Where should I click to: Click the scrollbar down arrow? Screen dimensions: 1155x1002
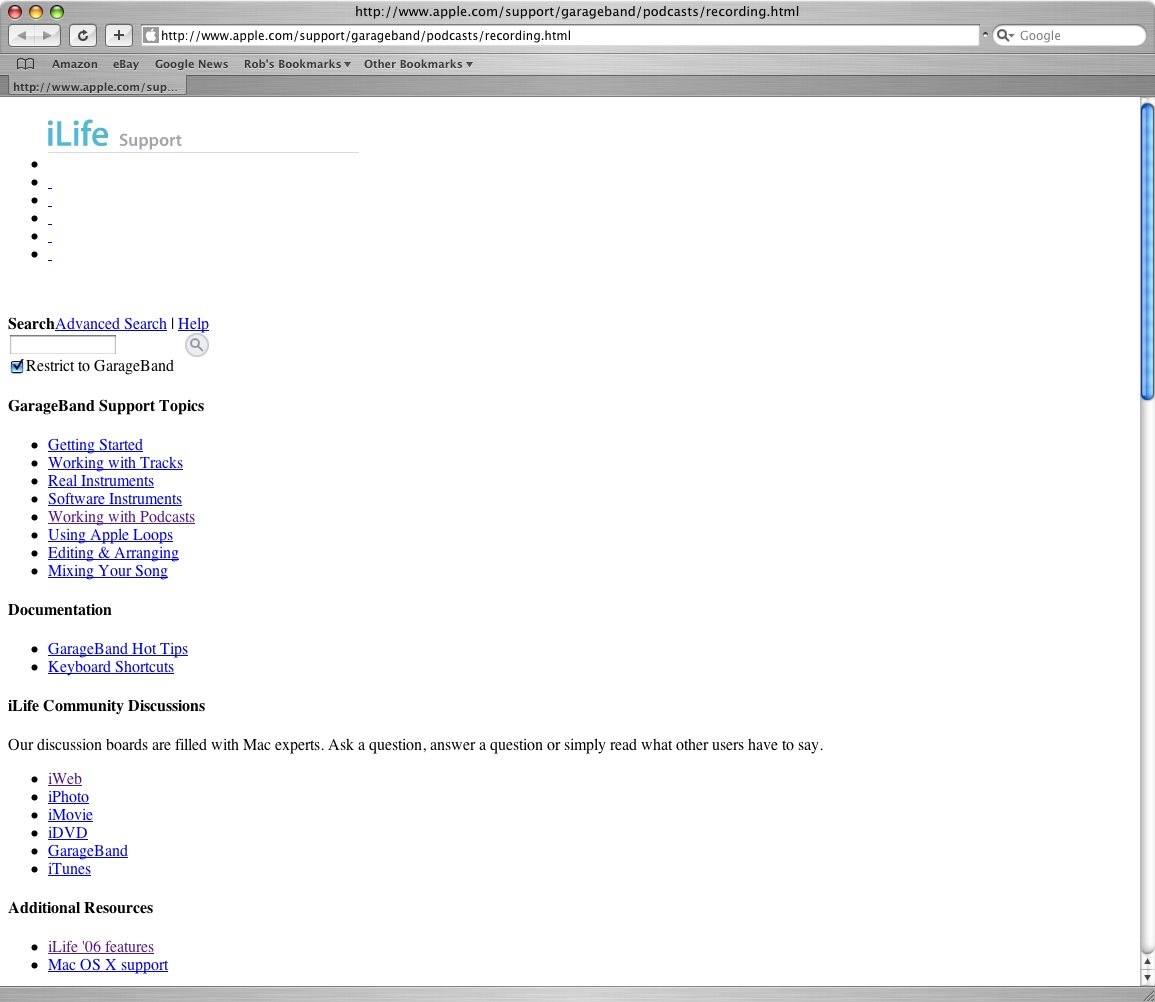tap(1147, 978)
